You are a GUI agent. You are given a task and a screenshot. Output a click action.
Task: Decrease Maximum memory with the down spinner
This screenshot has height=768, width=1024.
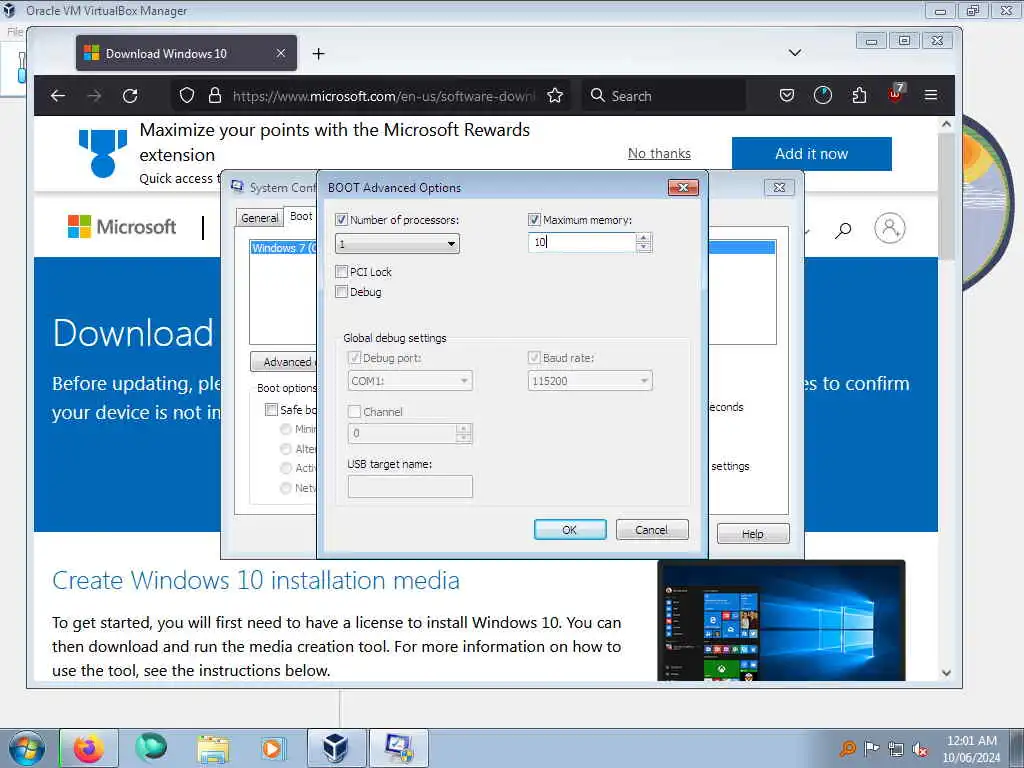643,248
